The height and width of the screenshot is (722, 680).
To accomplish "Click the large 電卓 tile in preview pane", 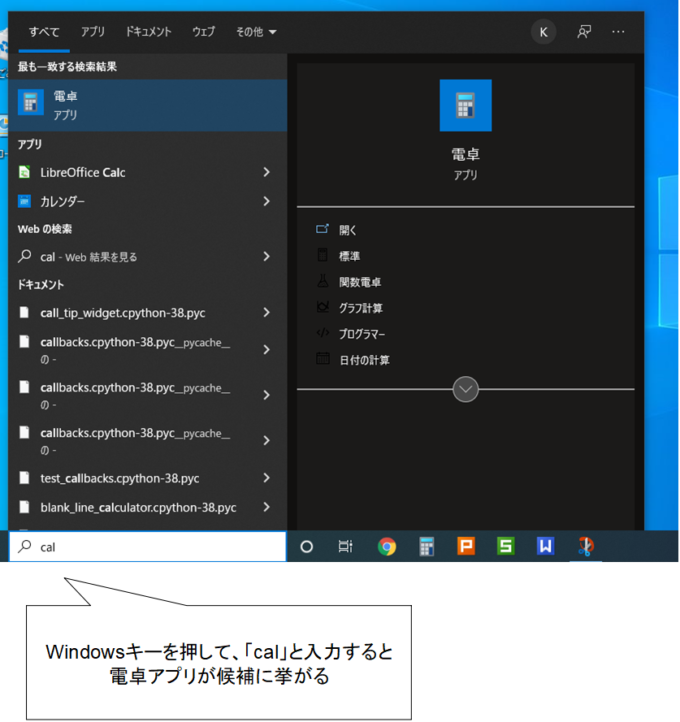I will [x=465, y=105].
